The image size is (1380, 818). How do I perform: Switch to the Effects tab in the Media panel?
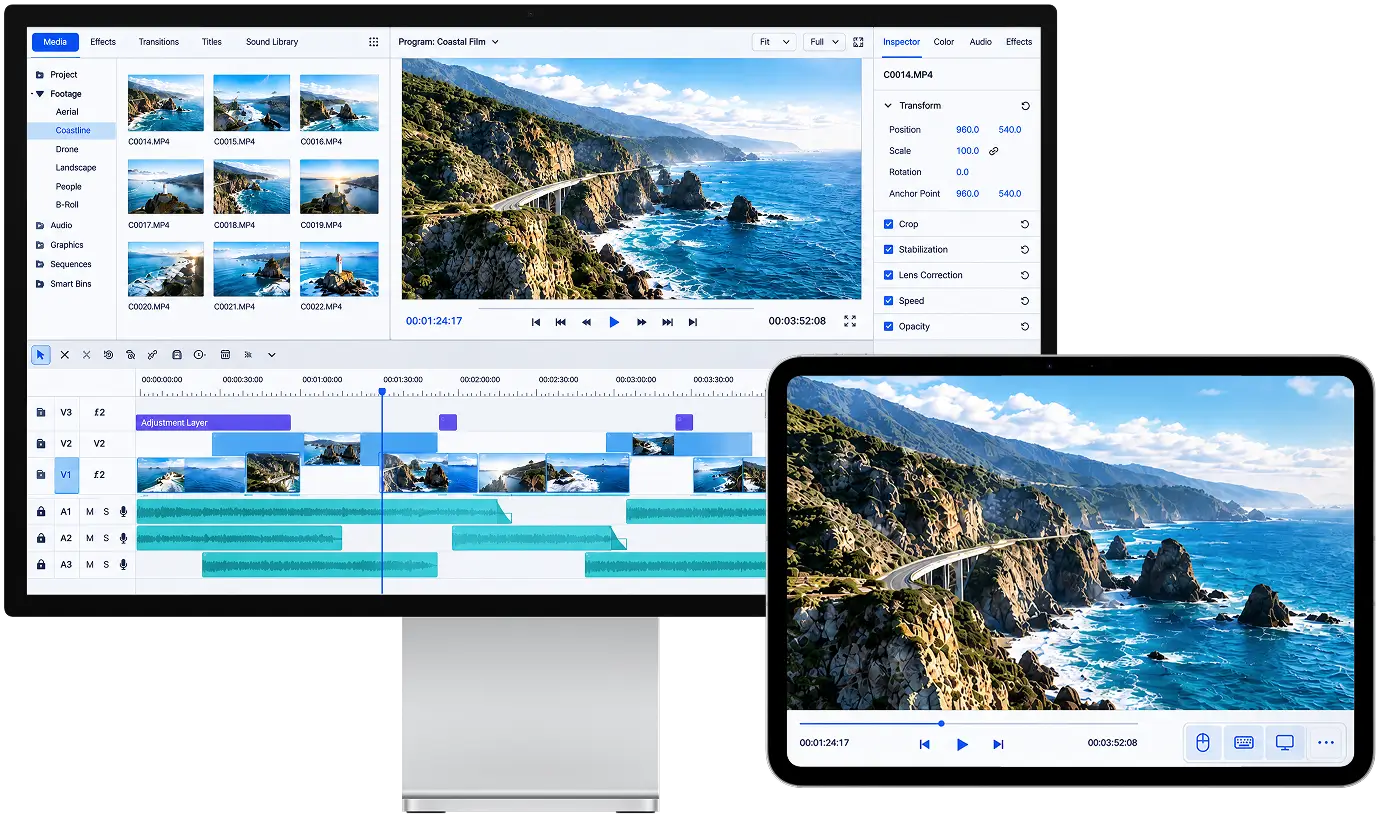[103, 42]
